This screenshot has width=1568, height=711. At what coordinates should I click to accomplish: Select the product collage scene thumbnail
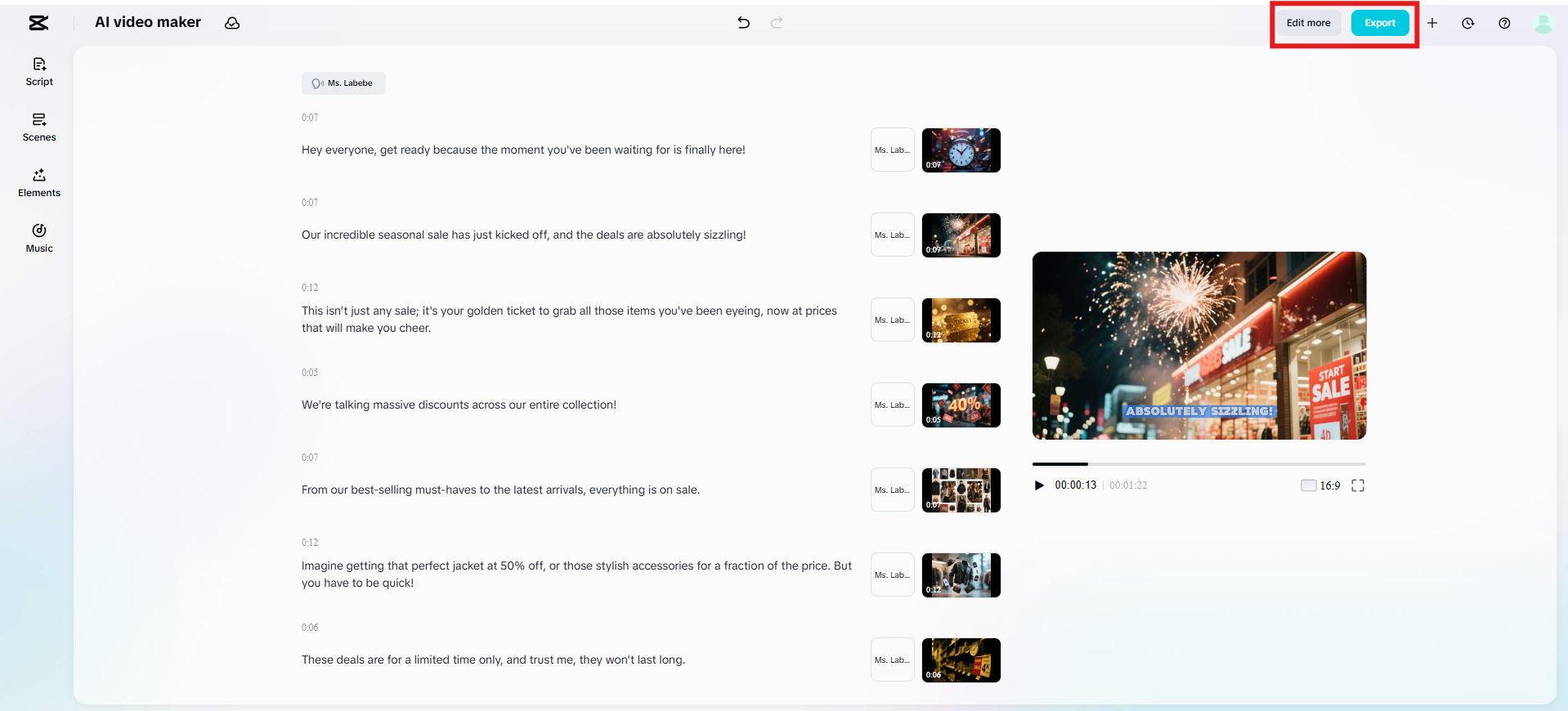pyautogui.click(x=961, y=490)
